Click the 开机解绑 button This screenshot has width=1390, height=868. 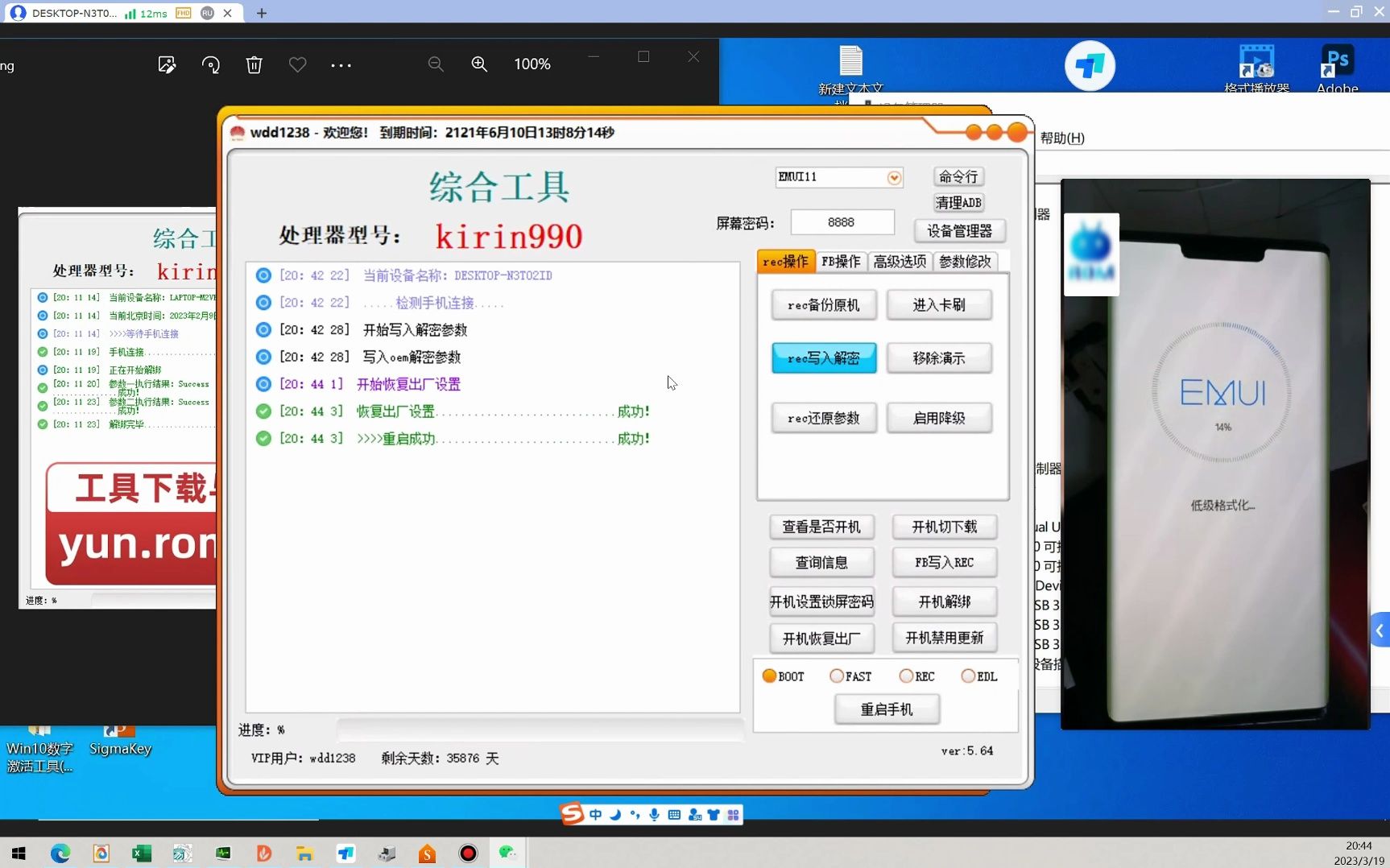(x=944, y=601)
